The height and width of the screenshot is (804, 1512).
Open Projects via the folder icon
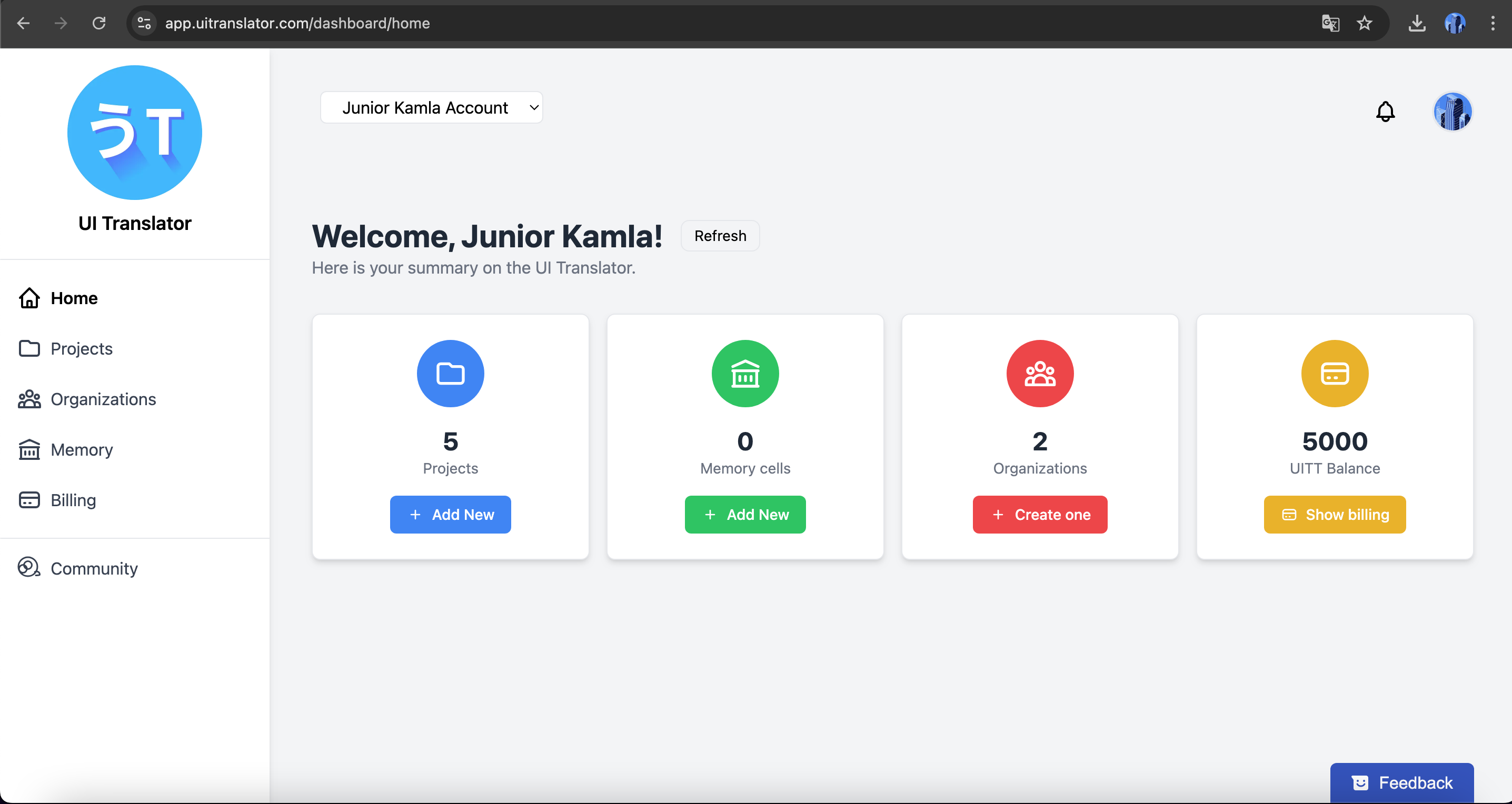click(29, 348)
